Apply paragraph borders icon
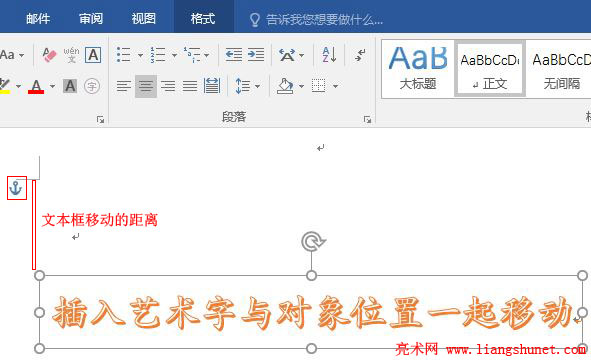 tap(319, 86)
